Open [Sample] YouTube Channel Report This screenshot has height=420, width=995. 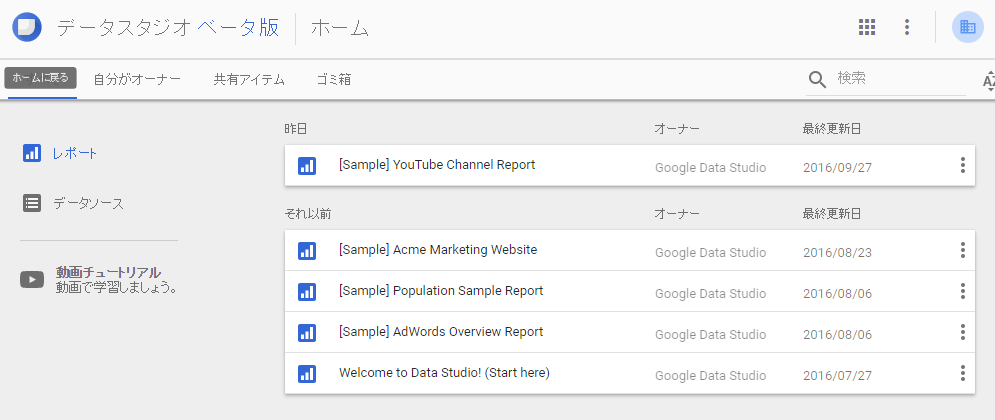coord(437,165)
